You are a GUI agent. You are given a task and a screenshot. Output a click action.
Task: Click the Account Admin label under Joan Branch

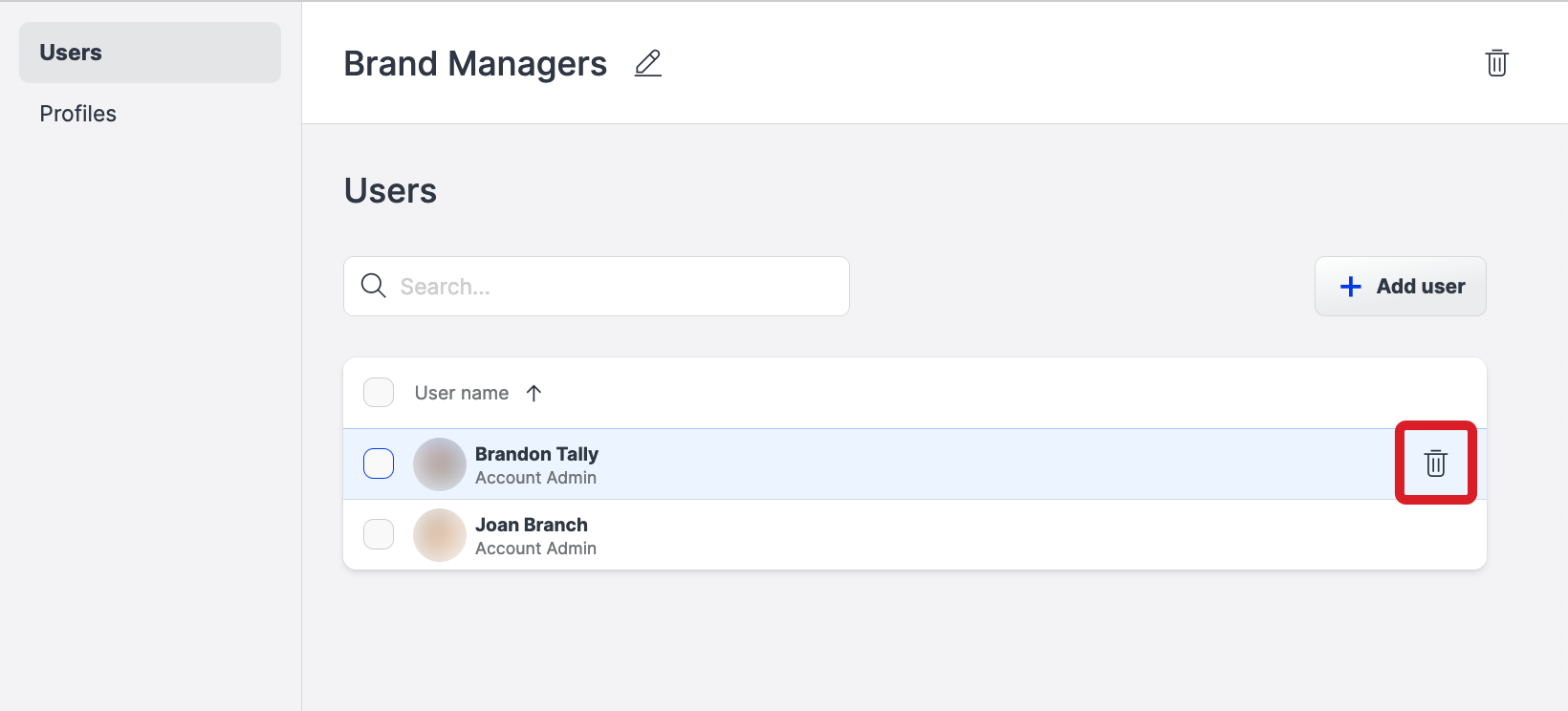[535, 549]
